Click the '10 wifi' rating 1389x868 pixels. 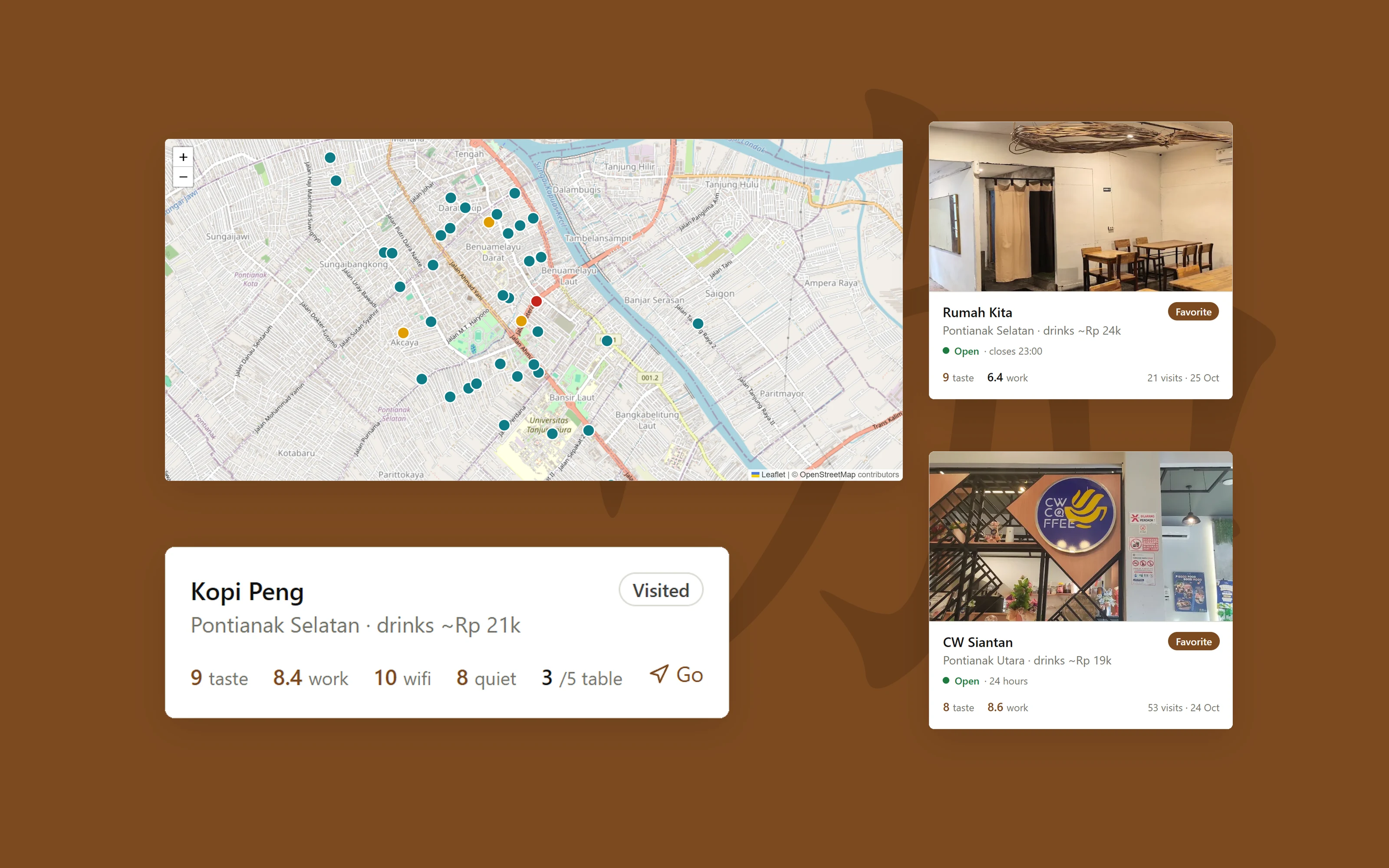pos(402,678)
